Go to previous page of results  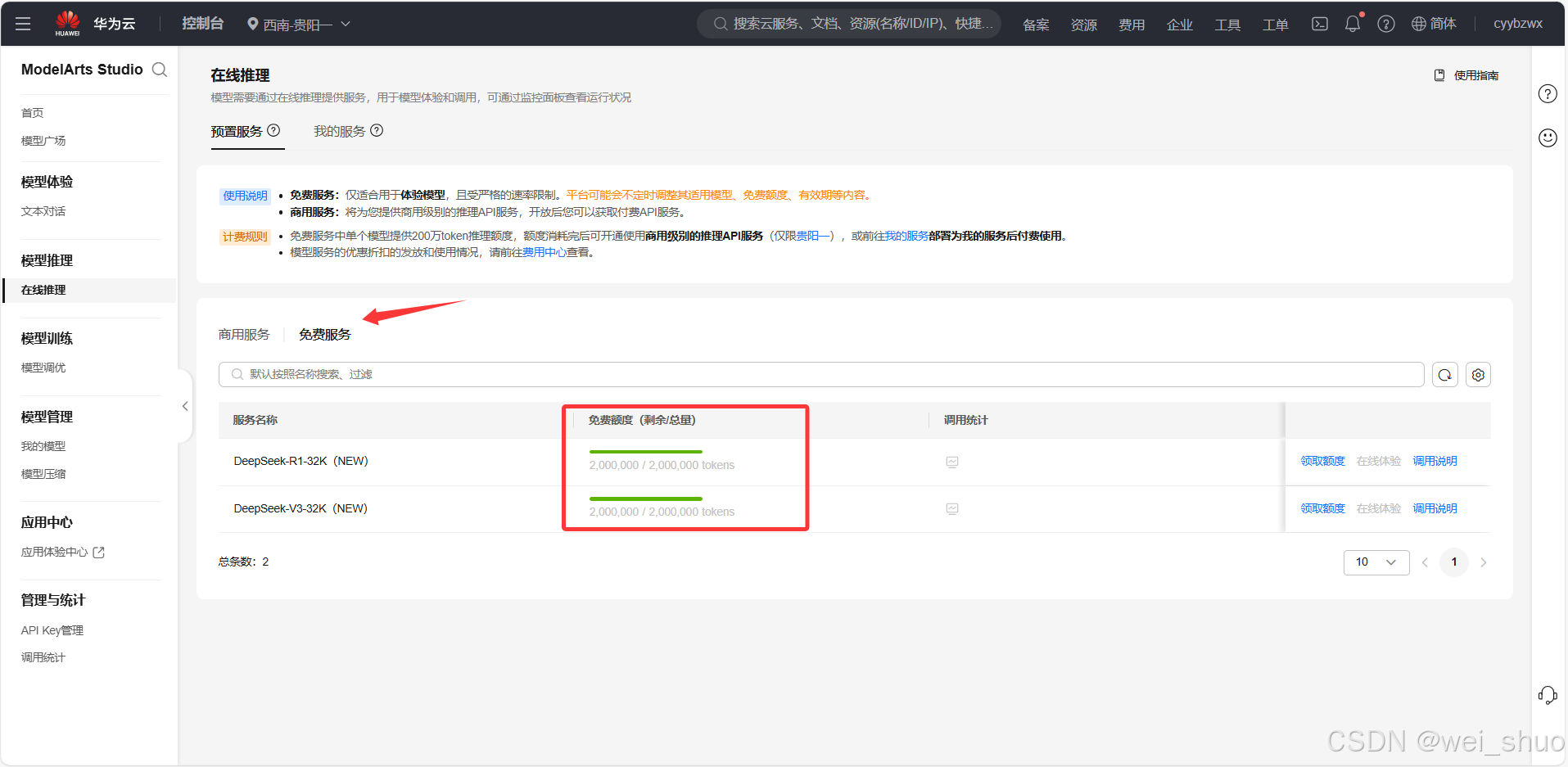point(1425,562)
